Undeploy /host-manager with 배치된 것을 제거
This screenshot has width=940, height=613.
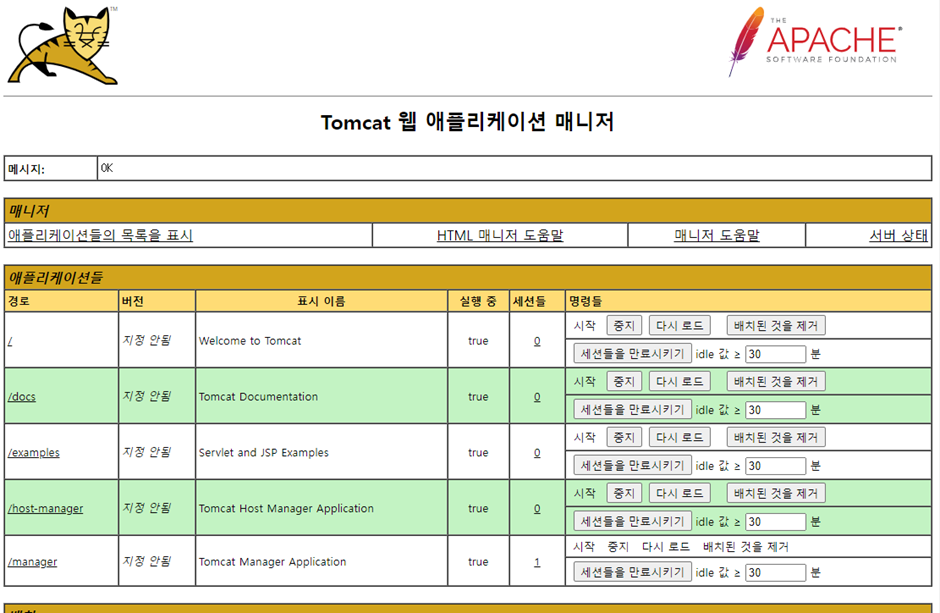pyautogui.click(x=776, y=493)
